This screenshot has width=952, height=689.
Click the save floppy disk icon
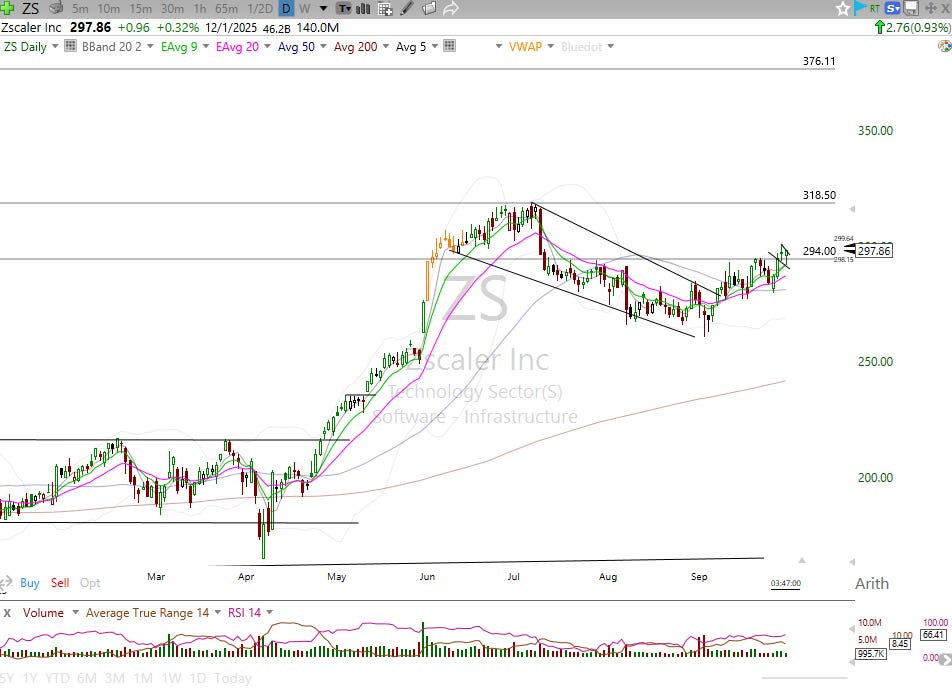click(911, 8)
